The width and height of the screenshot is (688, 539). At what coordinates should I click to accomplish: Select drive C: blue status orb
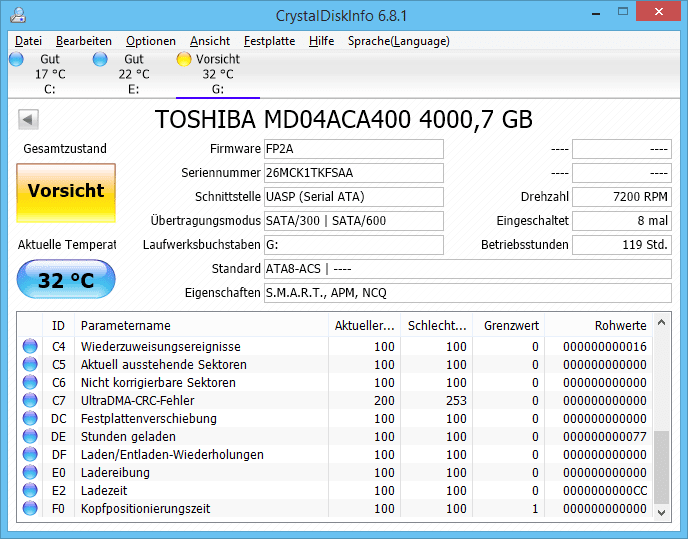[17, 59]
